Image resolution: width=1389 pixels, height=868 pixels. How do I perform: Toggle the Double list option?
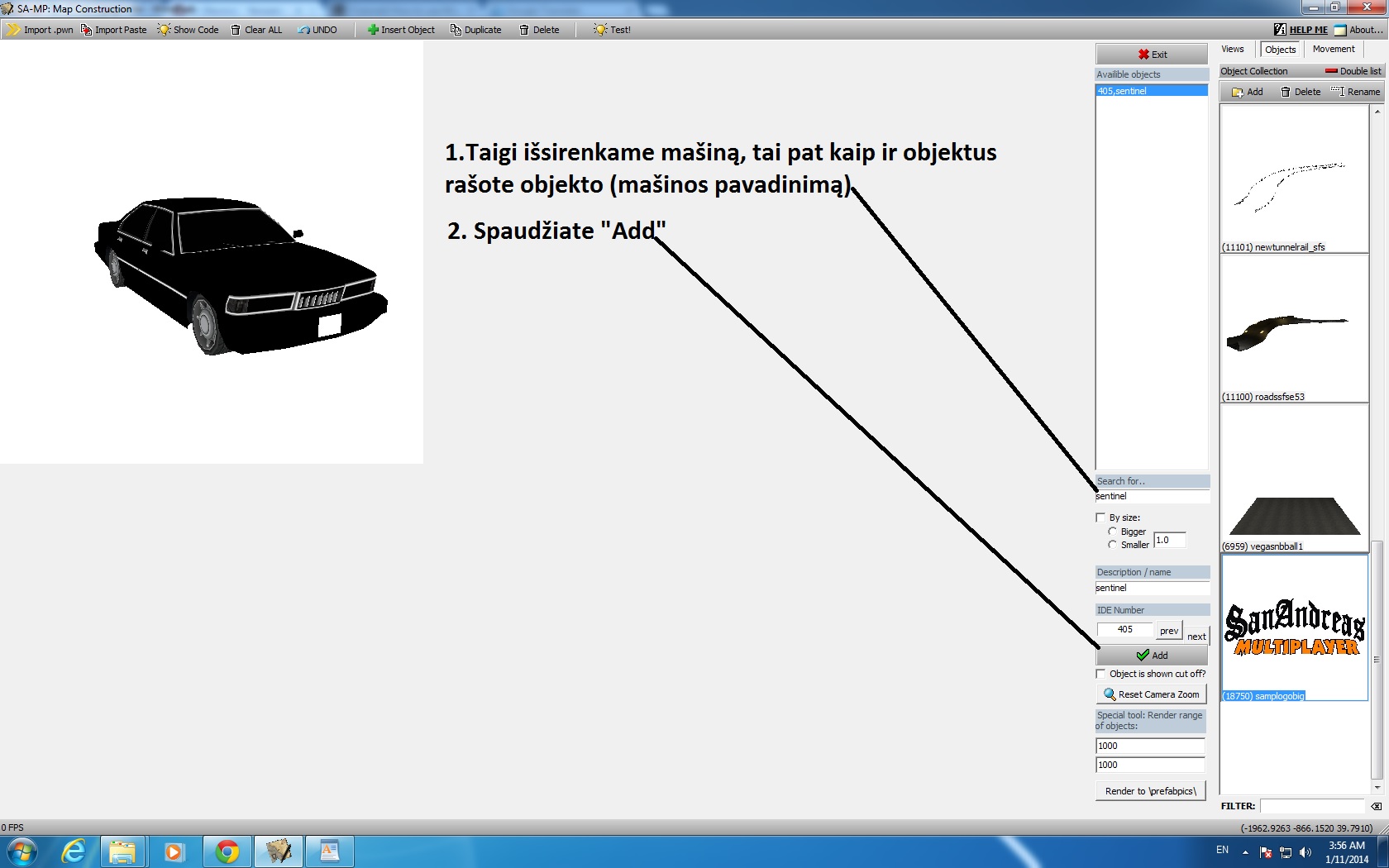(x=1353, y=71)
